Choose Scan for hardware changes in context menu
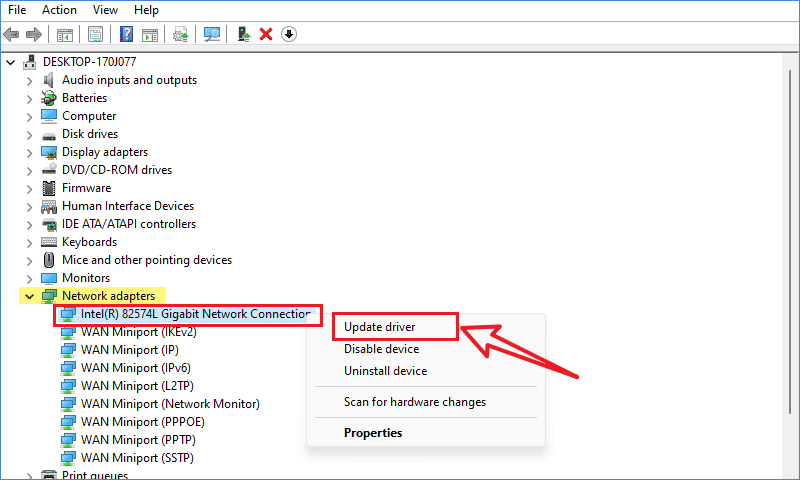800x480 pixels. pyautogui.click(x=415, y=402)
